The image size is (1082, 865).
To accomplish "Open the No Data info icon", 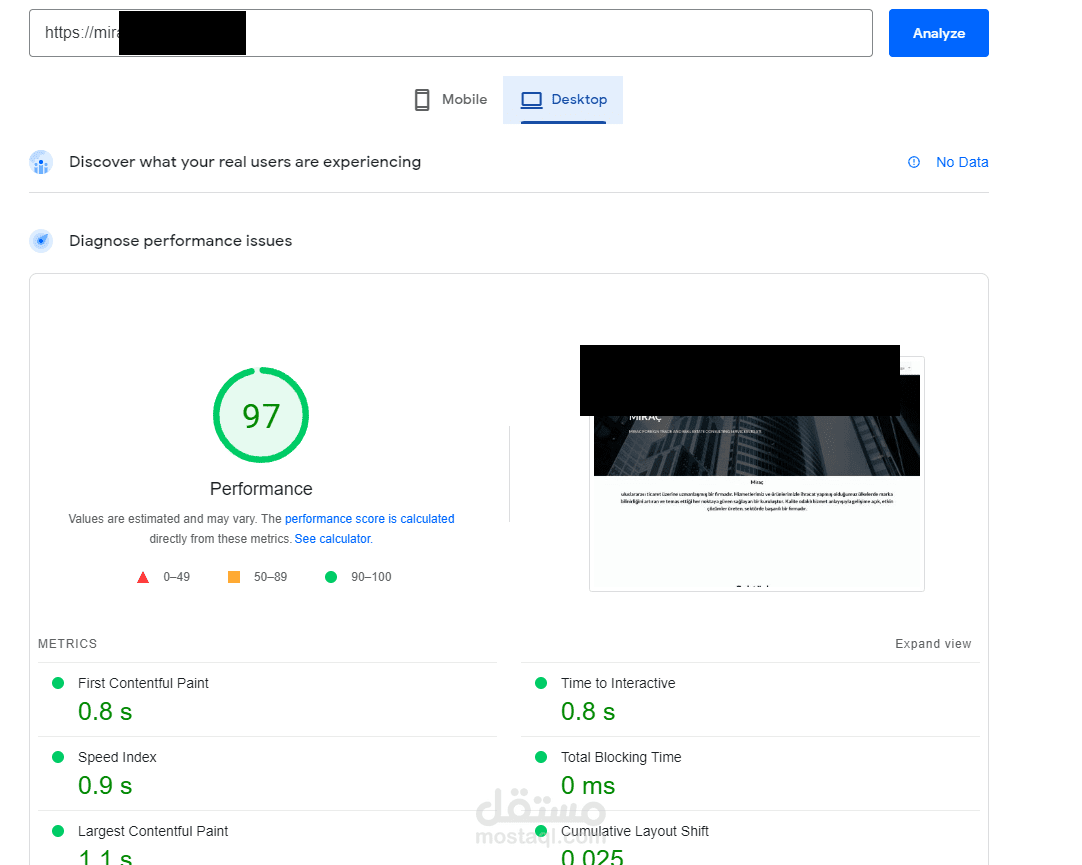I will pos(914,162).
